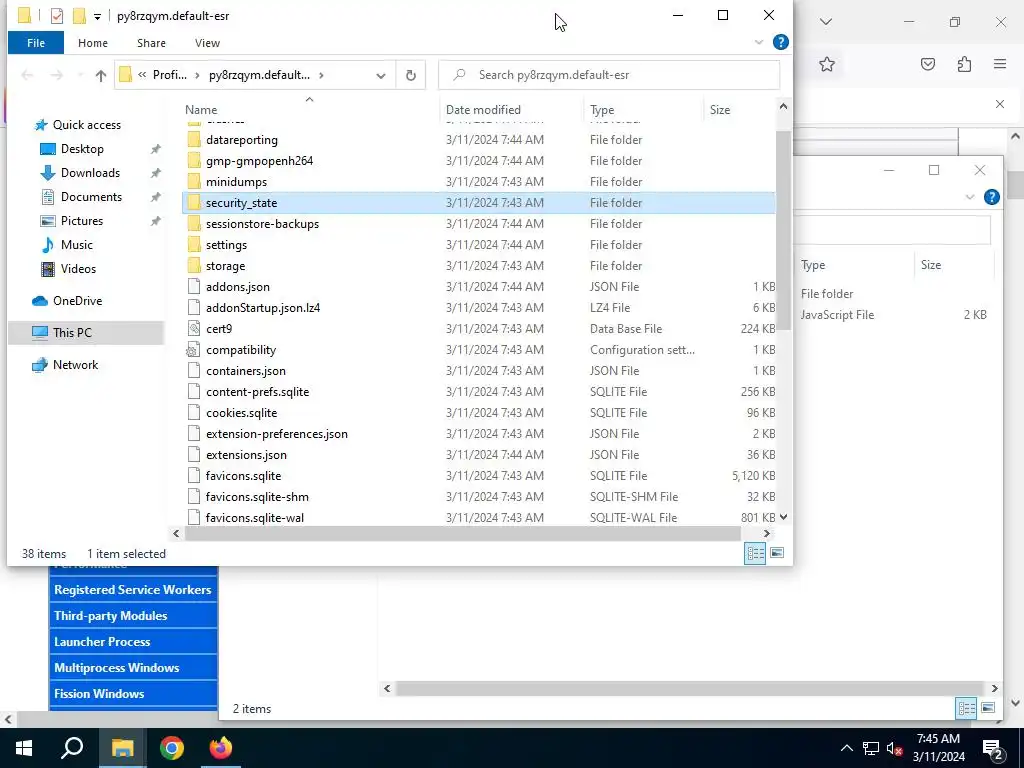Click horizontal scrollbar right arrow in file list
Screen dimensions: 1024x768
point(767,534)
